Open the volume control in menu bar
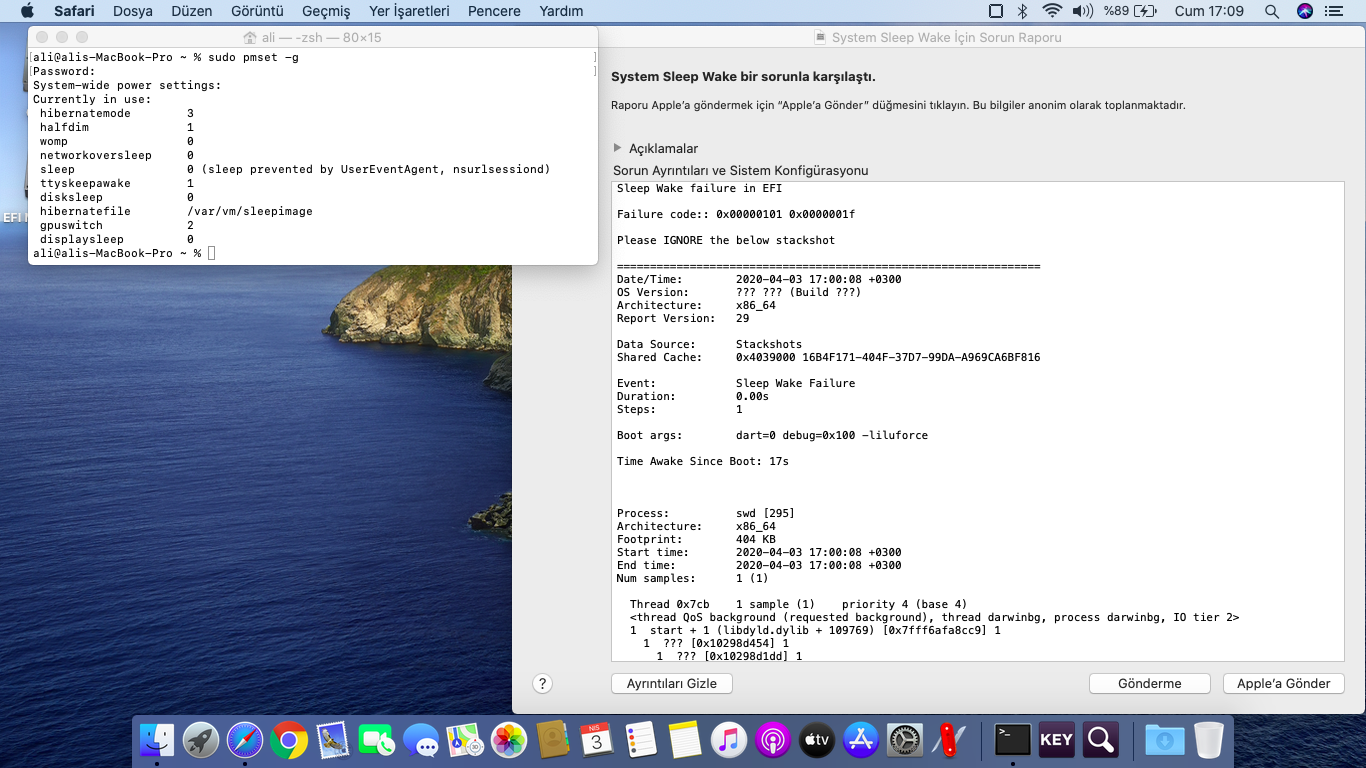This screenshot has width=1366, height=768. (1082, 11)
